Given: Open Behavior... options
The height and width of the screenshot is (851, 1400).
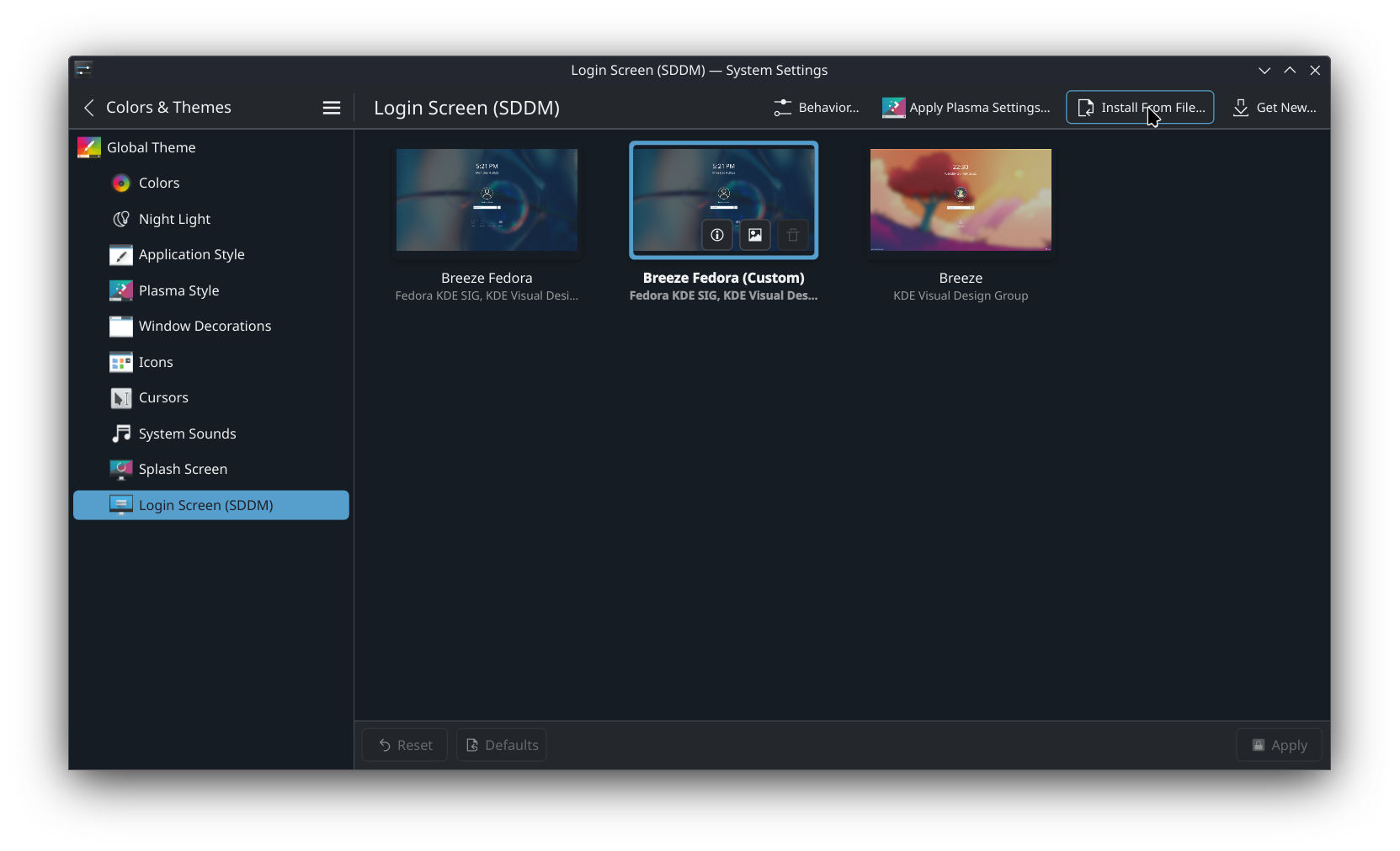Looking at the screenshot, I should tap(817, 108).
